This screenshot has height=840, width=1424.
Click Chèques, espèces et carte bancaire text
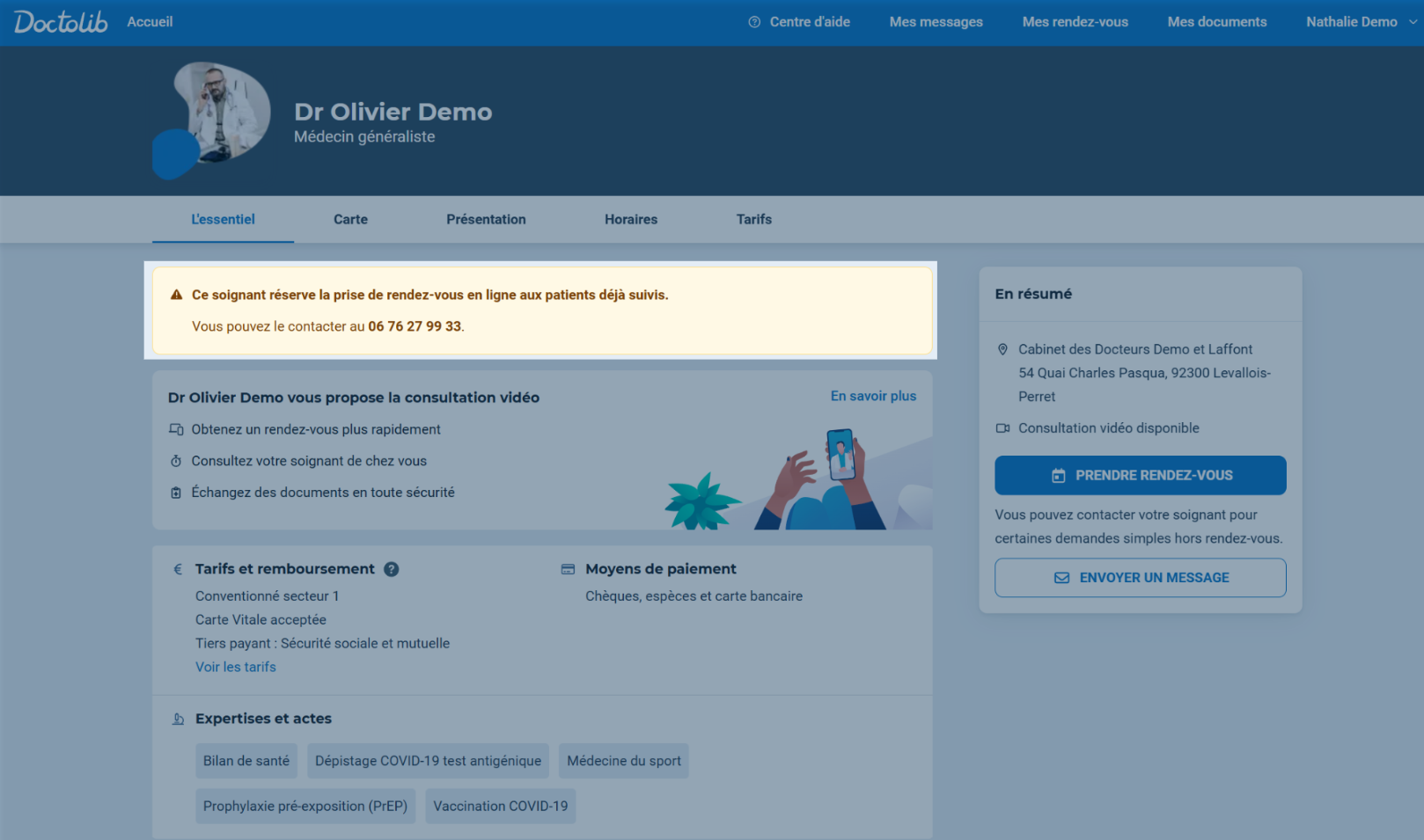[694, 595]
